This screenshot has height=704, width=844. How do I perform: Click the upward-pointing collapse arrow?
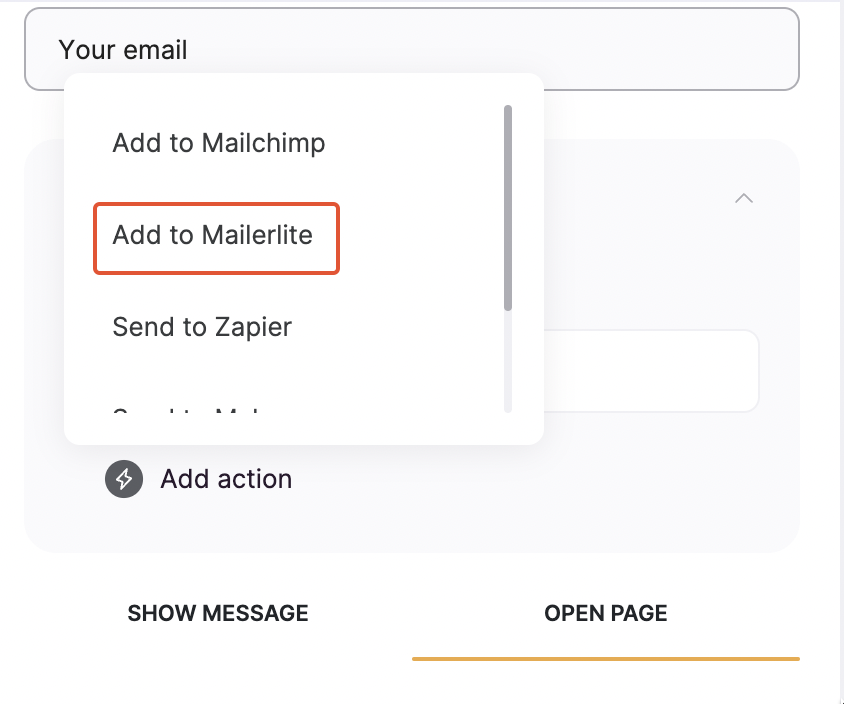point(743,199)
